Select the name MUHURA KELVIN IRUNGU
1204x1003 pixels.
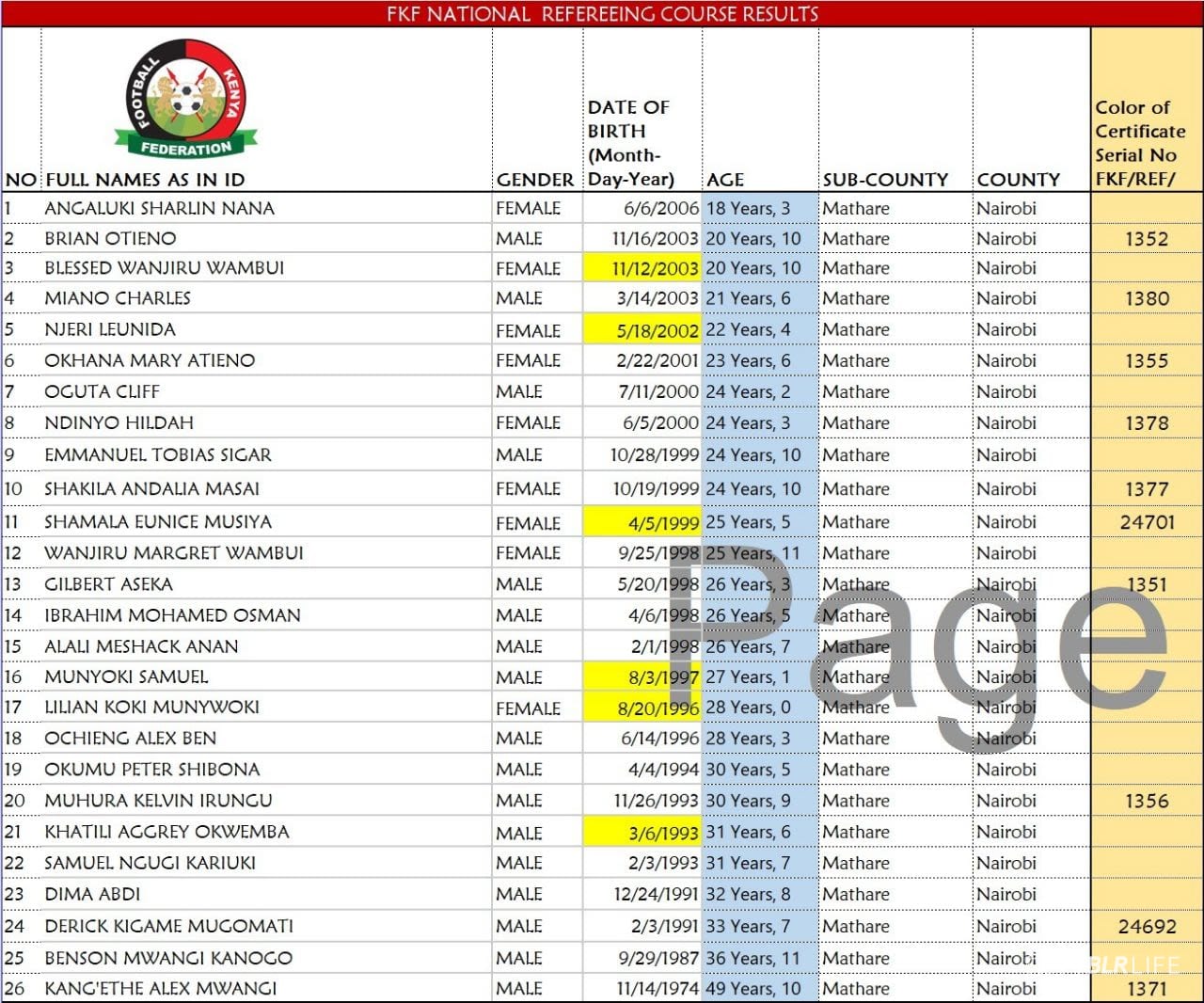pyautogui.click(x=159, y=801)
